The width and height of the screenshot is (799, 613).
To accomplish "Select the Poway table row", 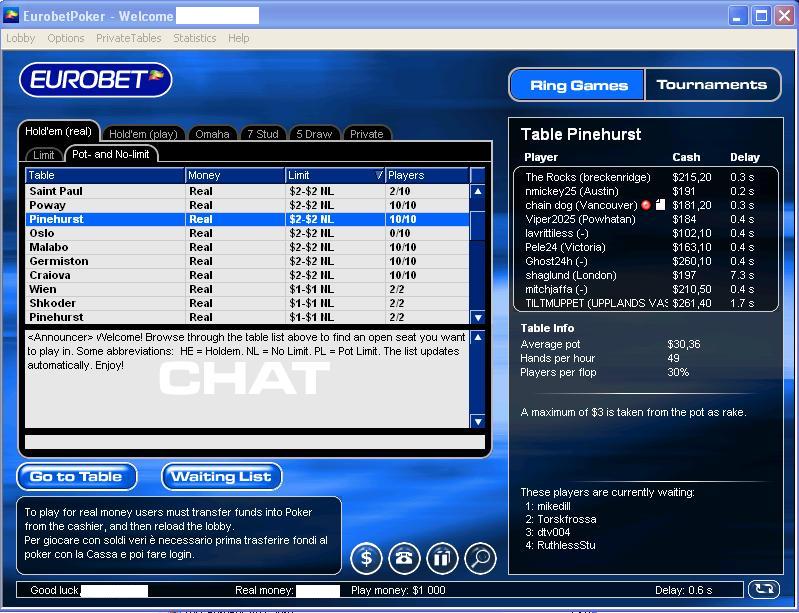I will click(247, 205).
